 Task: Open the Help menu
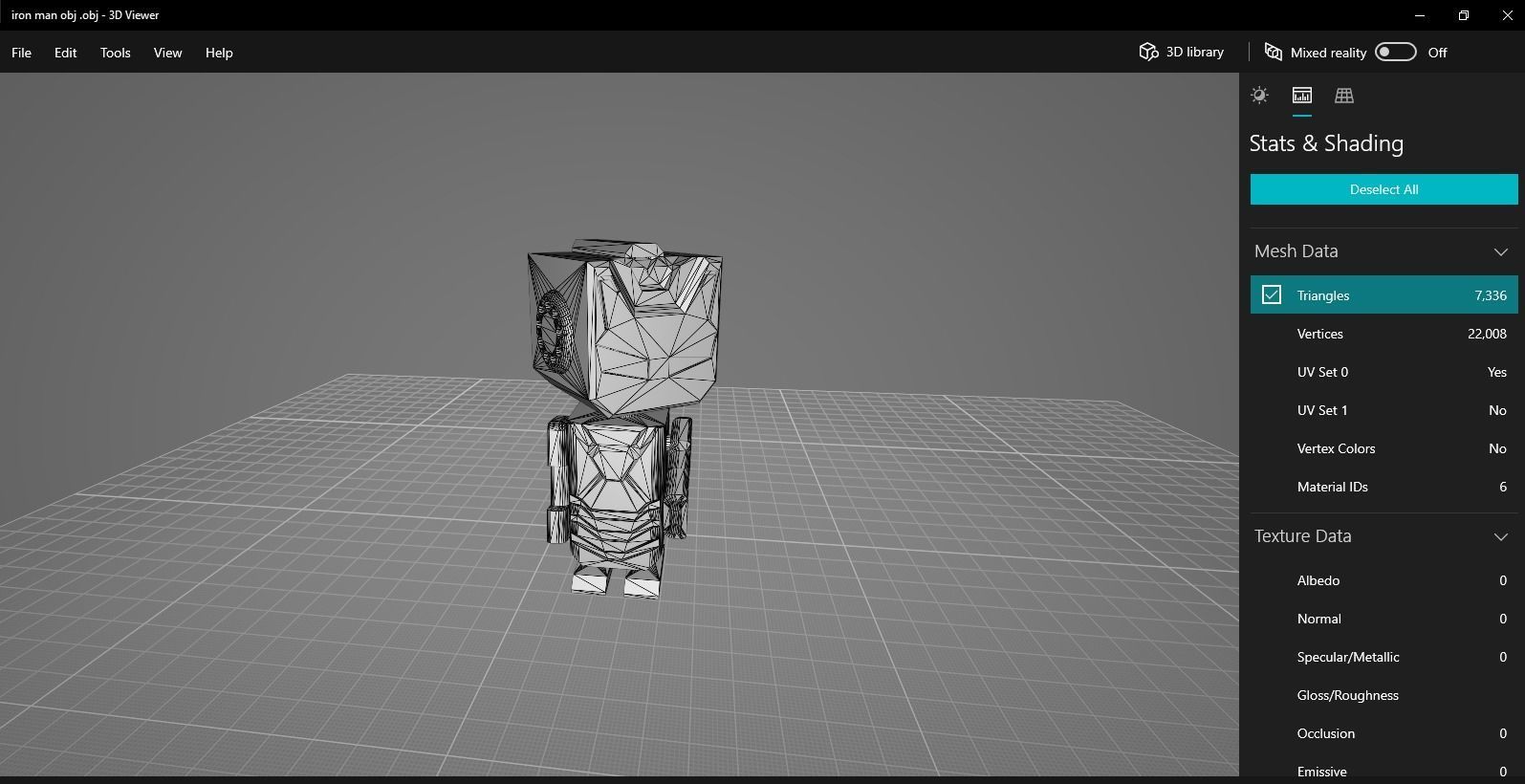pyautogui.click(x=219, y=53)
